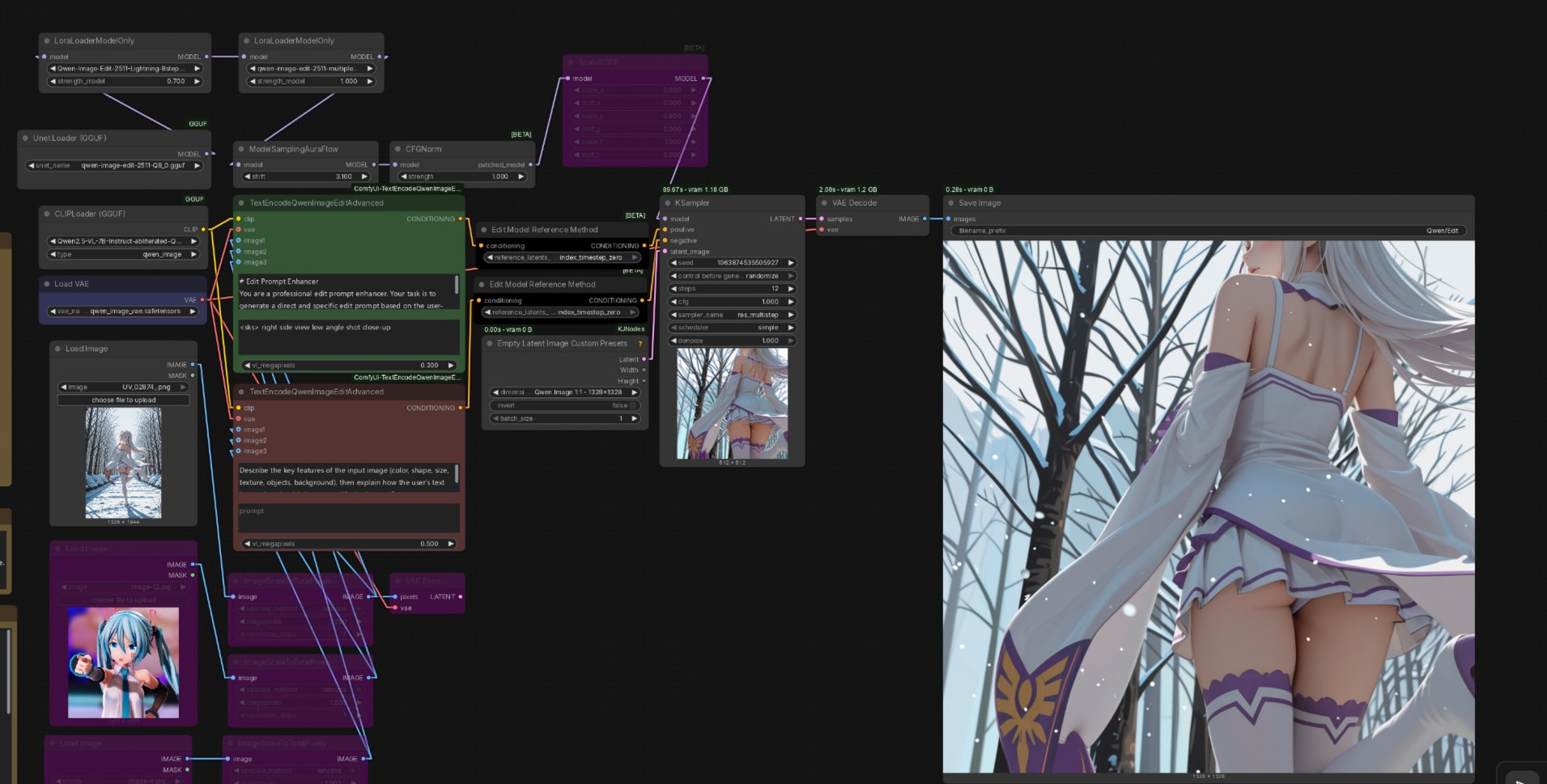Viewport: 1547px width, 784px height.
Task: Click the negative input socket on KSampler
Action: coord(665,240)
